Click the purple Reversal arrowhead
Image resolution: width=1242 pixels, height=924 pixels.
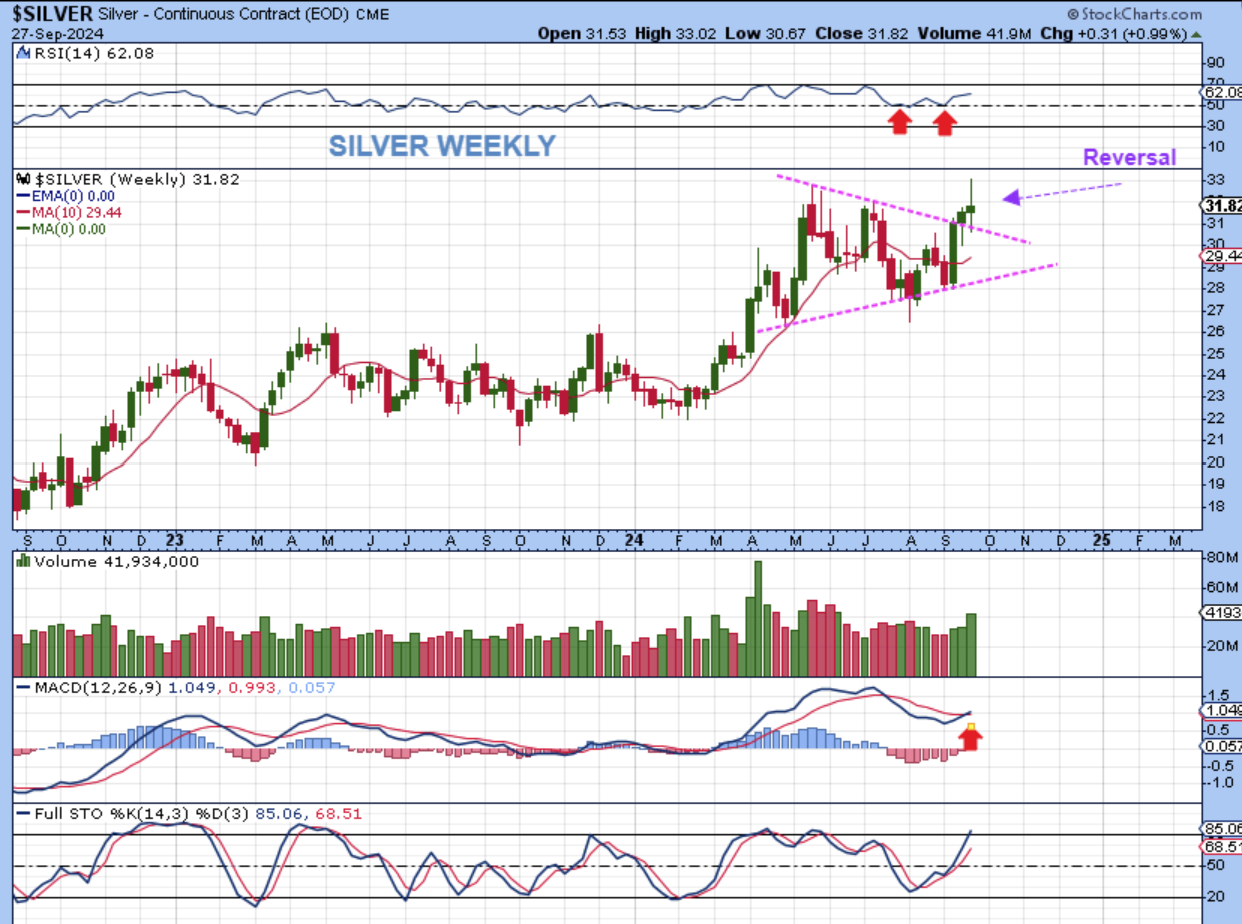pyautogui.click(x=1012, y=197)
